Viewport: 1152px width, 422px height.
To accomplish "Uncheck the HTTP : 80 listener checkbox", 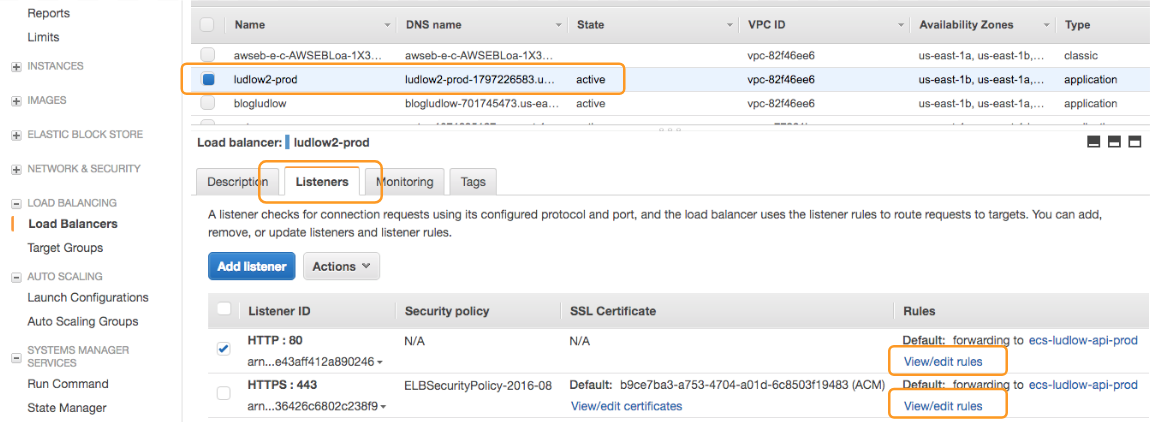I will [224, 349].
